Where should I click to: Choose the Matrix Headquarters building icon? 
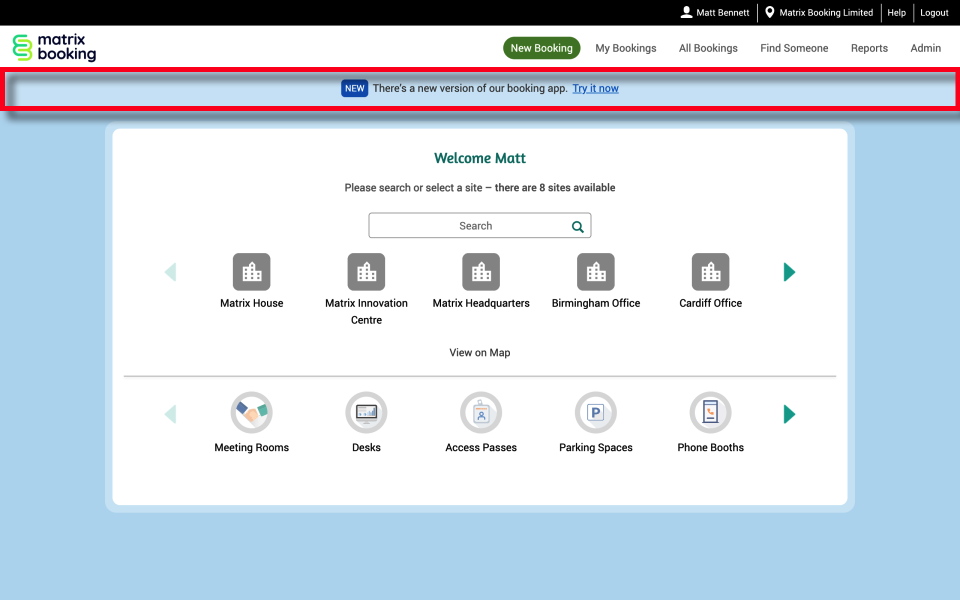pyautogui.click(x=481, y=272)
